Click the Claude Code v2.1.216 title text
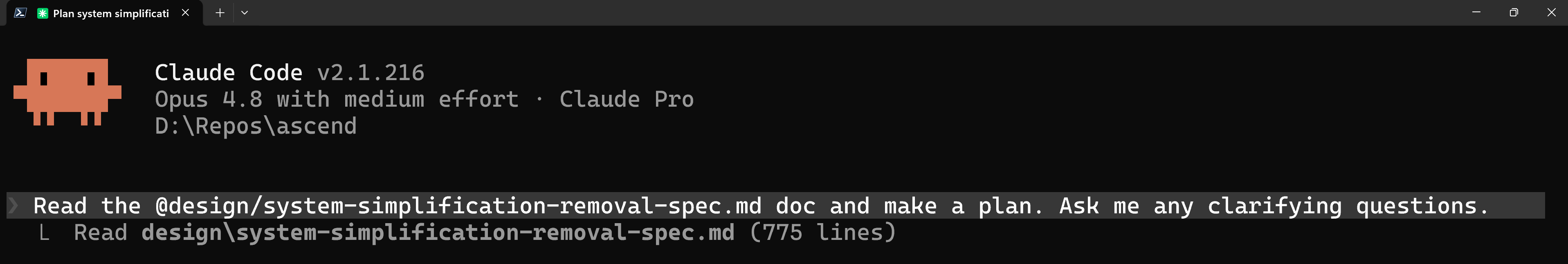The width and height of the screenshot is (1568, 264). pos(289,73)
